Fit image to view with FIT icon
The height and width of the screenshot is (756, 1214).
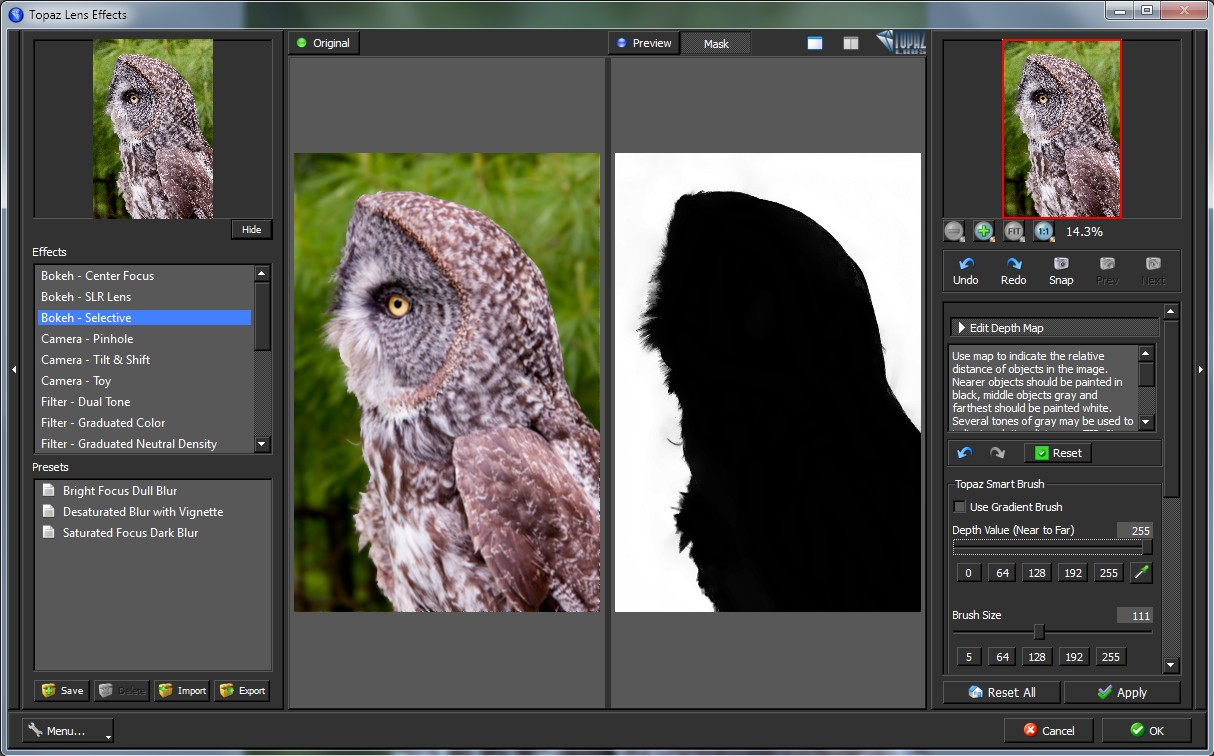[1014, 231]
